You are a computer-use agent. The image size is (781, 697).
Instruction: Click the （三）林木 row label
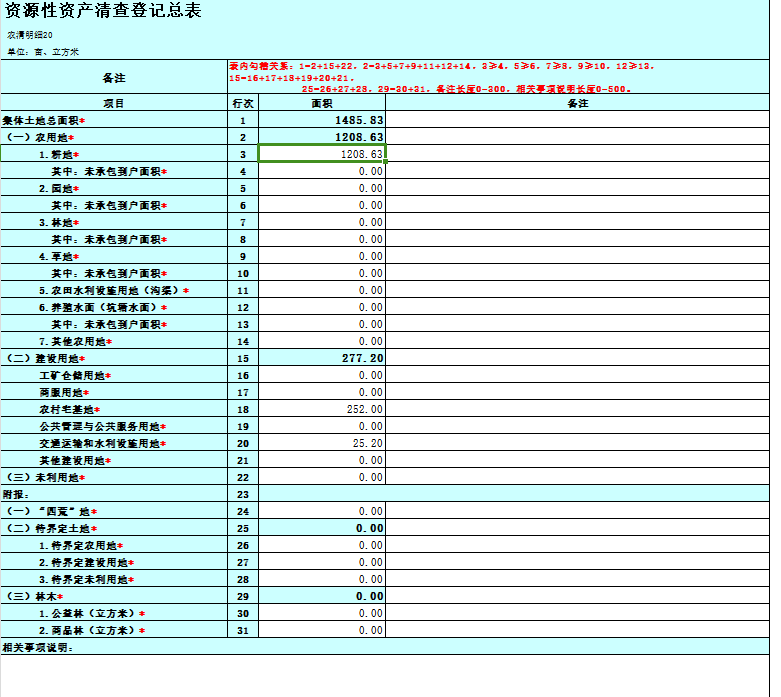(33, 596)
